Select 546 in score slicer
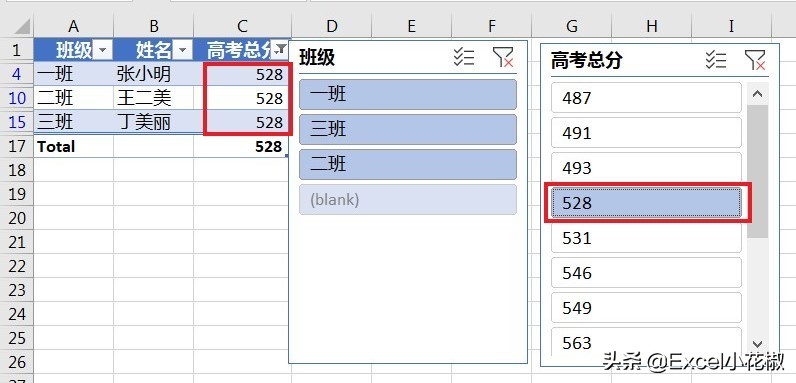The height and width of the screenshot is (383, 796). click(x=646, y=273)
